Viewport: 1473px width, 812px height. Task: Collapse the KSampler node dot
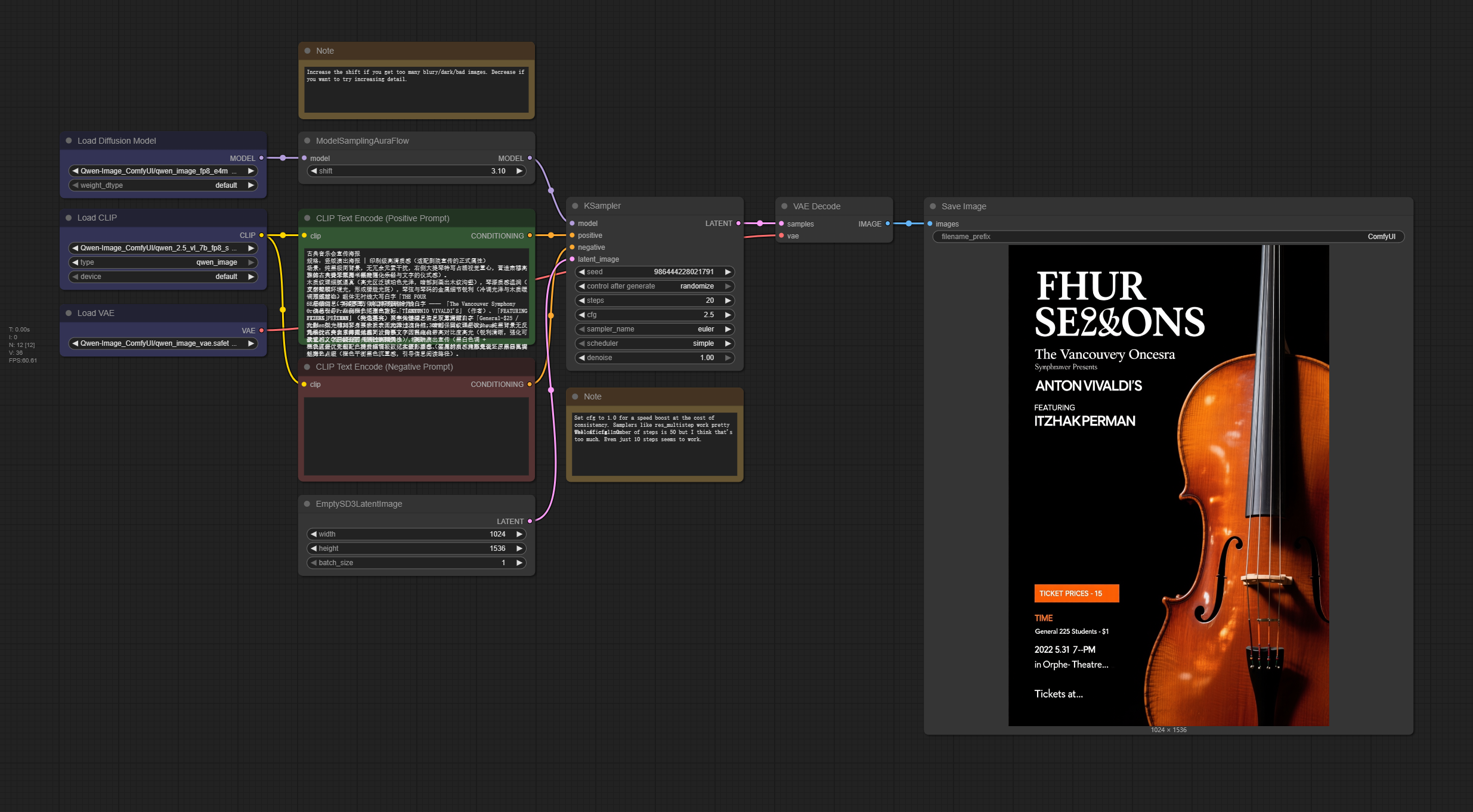pyautogui.click(x=575, y=206)
